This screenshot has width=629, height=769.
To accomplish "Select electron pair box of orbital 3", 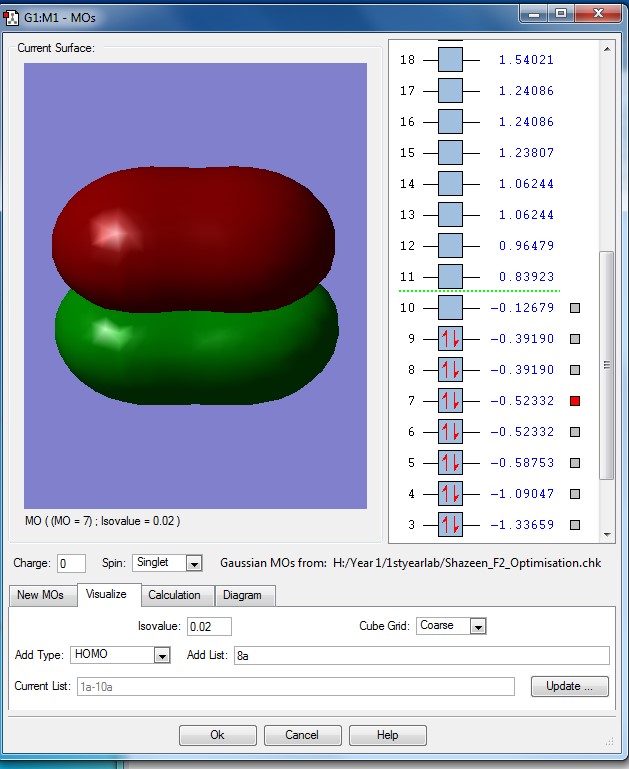I will pyautogui.click(x=450, y=525).
